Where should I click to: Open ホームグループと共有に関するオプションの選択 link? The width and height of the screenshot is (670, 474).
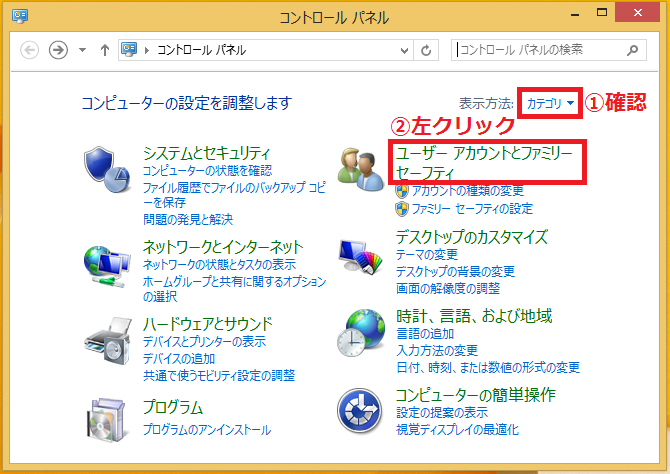[235, 289]
